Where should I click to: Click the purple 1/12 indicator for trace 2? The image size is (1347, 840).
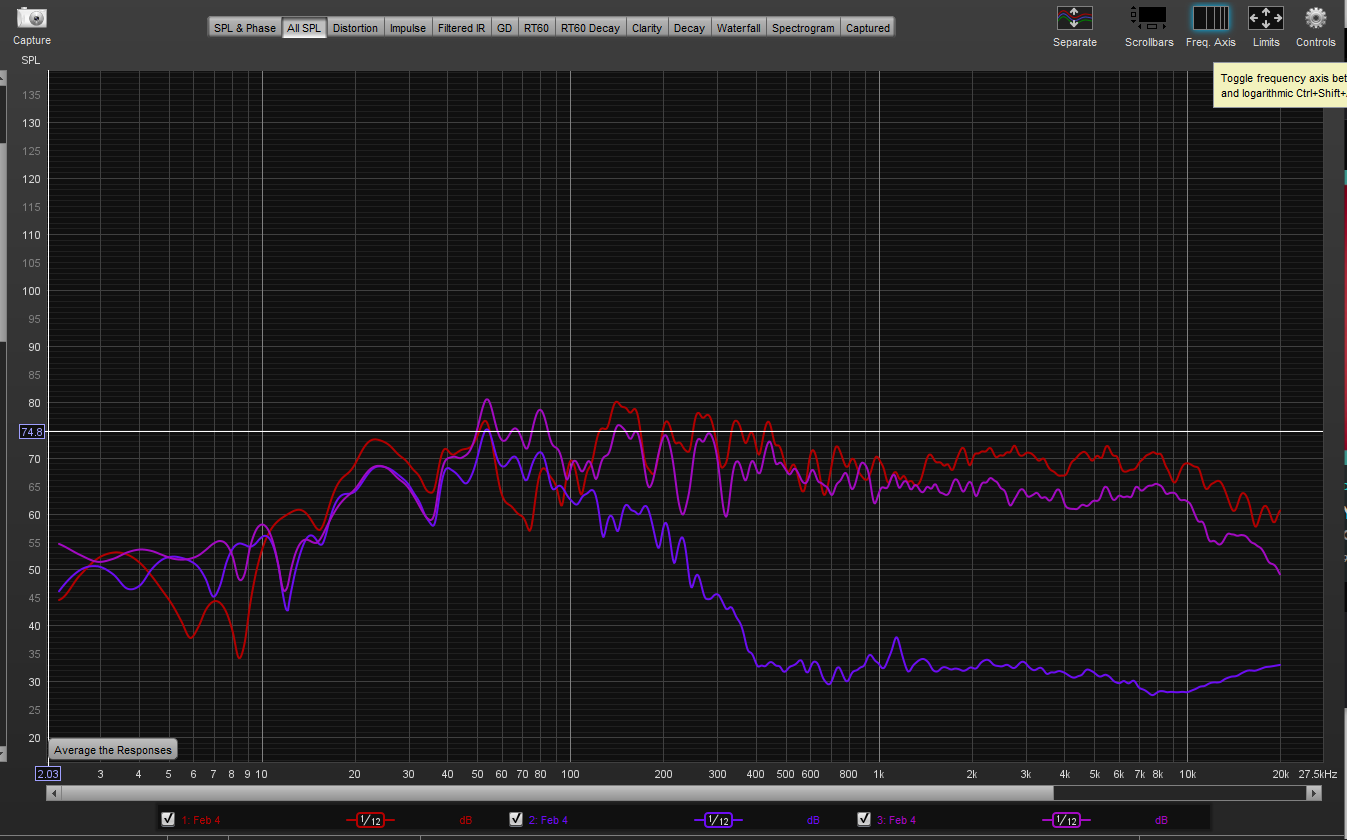point(718,820)
